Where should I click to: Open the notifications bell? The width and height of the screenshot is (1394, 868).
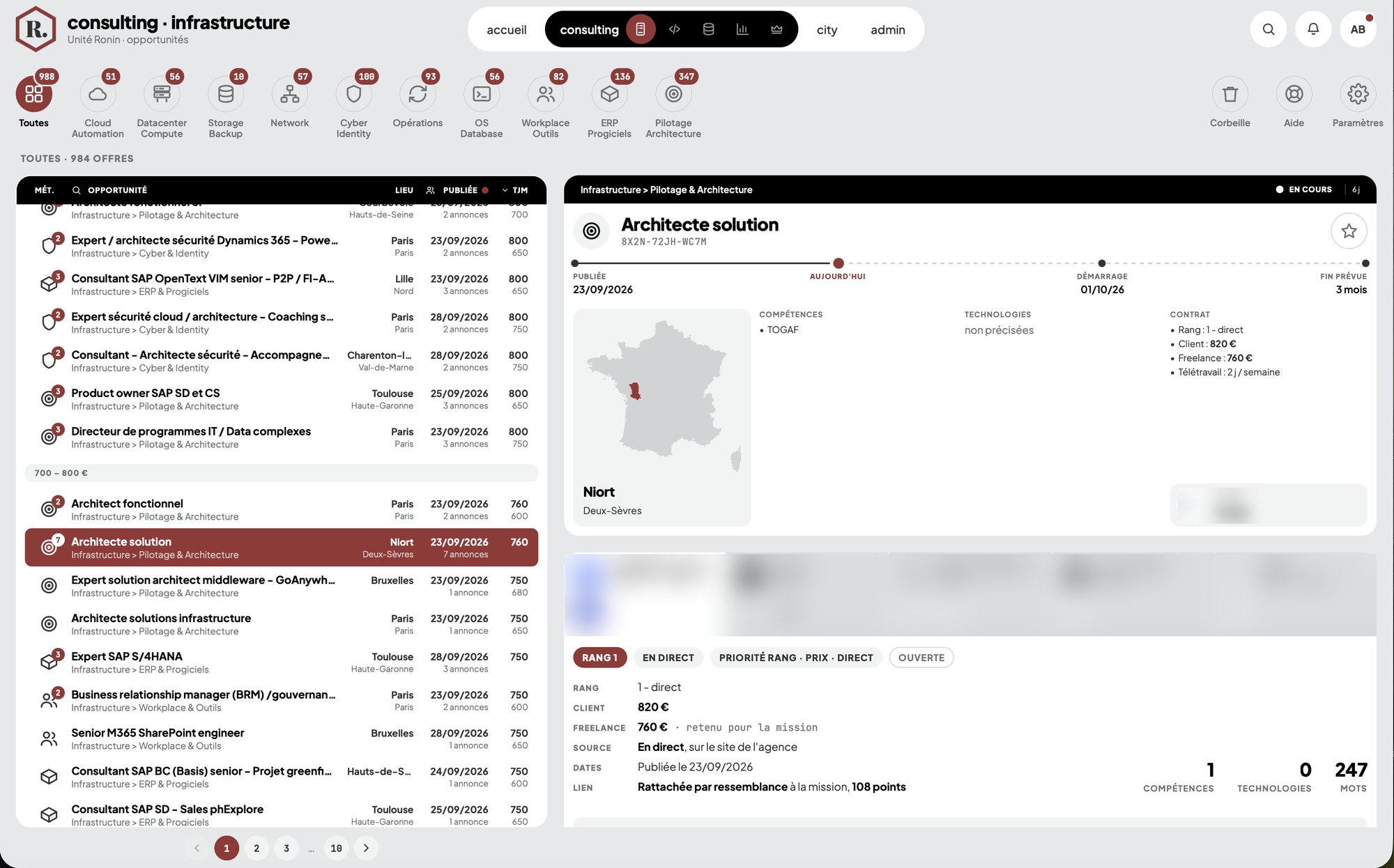(x=1313, y=29)
